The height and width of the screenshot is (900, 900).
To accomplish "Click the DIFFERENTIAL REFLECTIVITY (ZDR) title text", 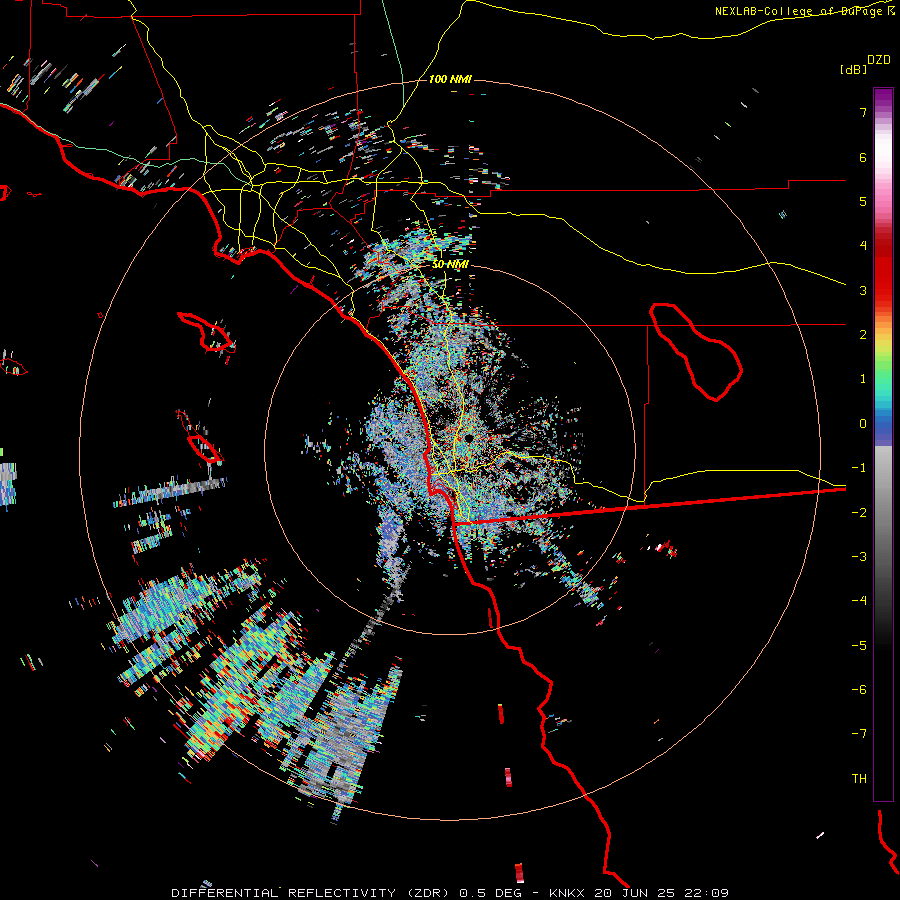I will pos(312,893).
